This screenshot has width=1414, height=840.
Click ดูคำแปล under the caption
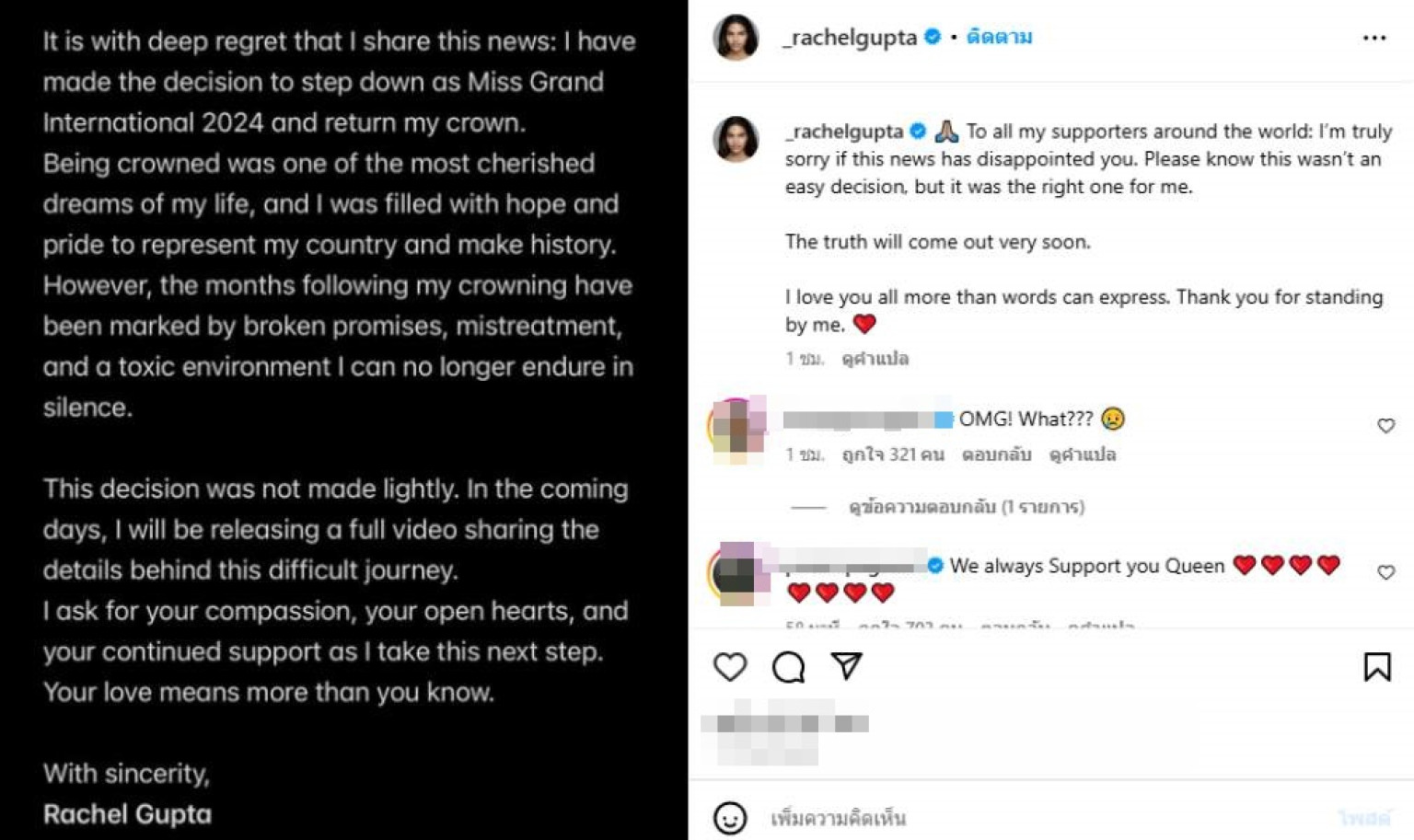pos(875,359)
